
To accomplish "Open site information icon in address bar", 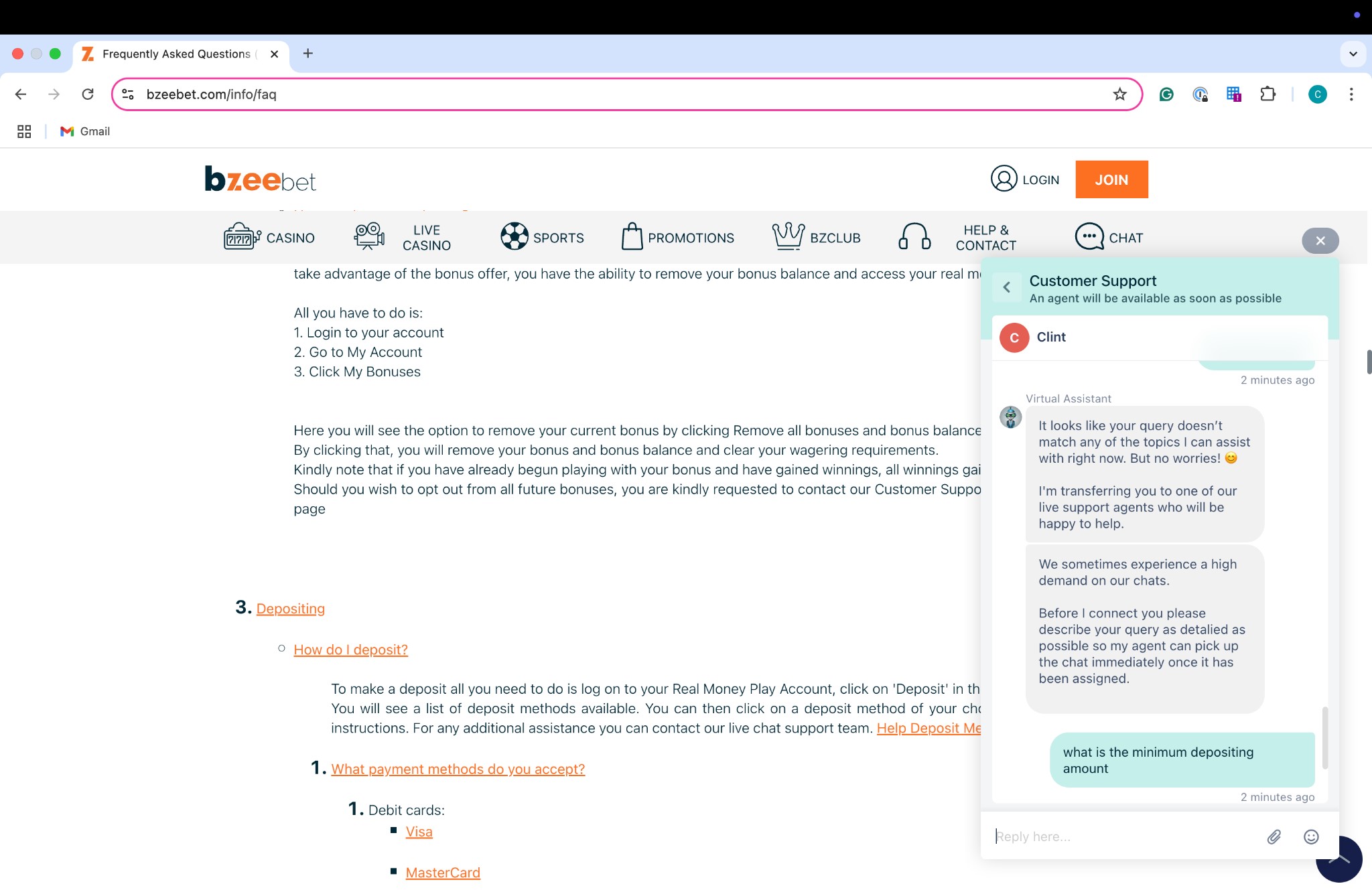I will click(x=128, y=94).
